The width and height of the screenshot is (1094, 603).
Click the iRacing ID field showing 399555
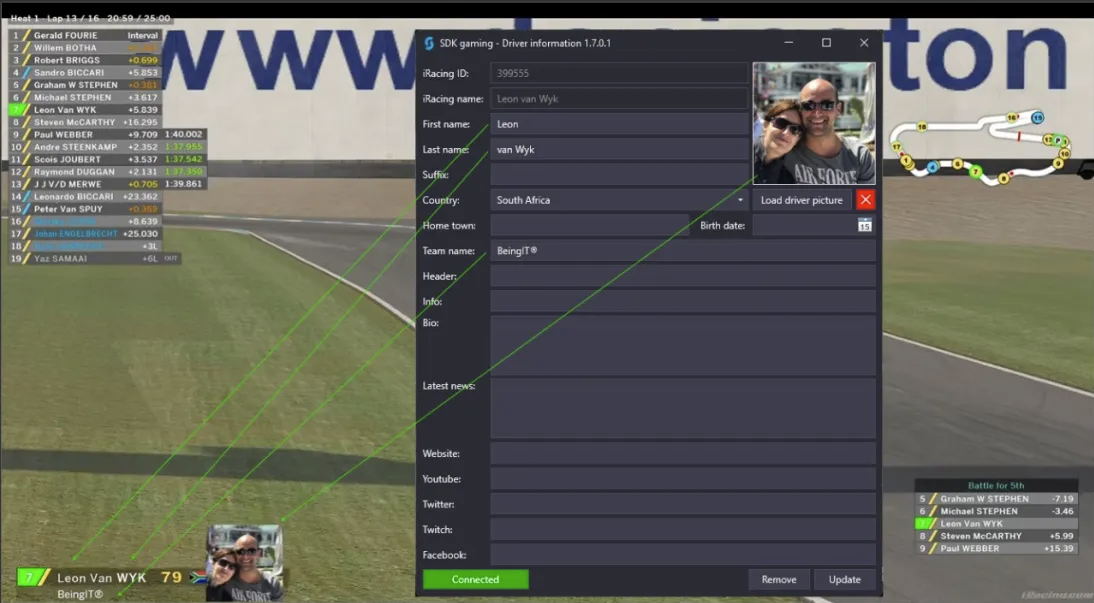click(x=620, y=73)
